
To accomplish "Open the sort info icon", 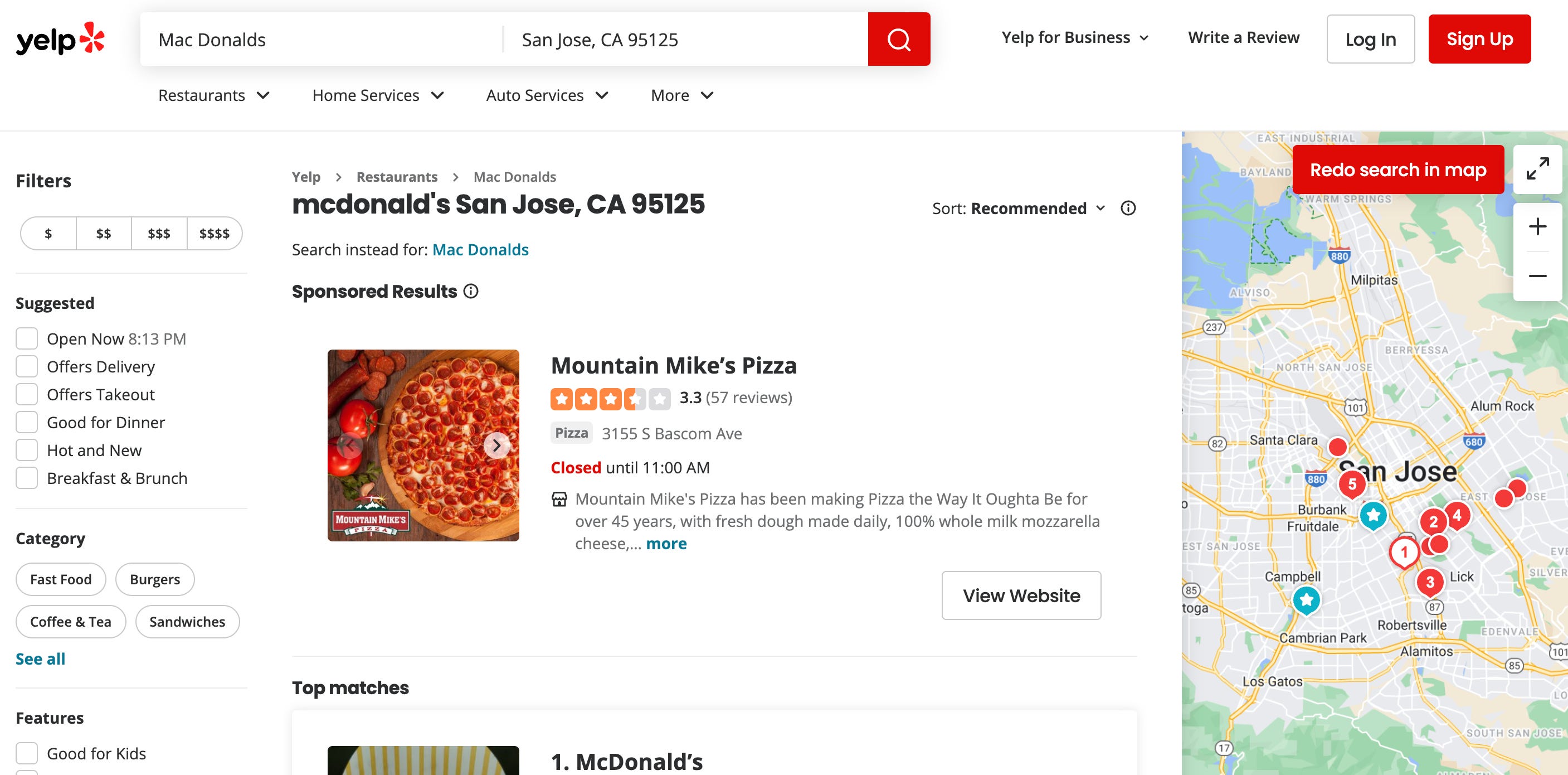I will [1128, 209].
